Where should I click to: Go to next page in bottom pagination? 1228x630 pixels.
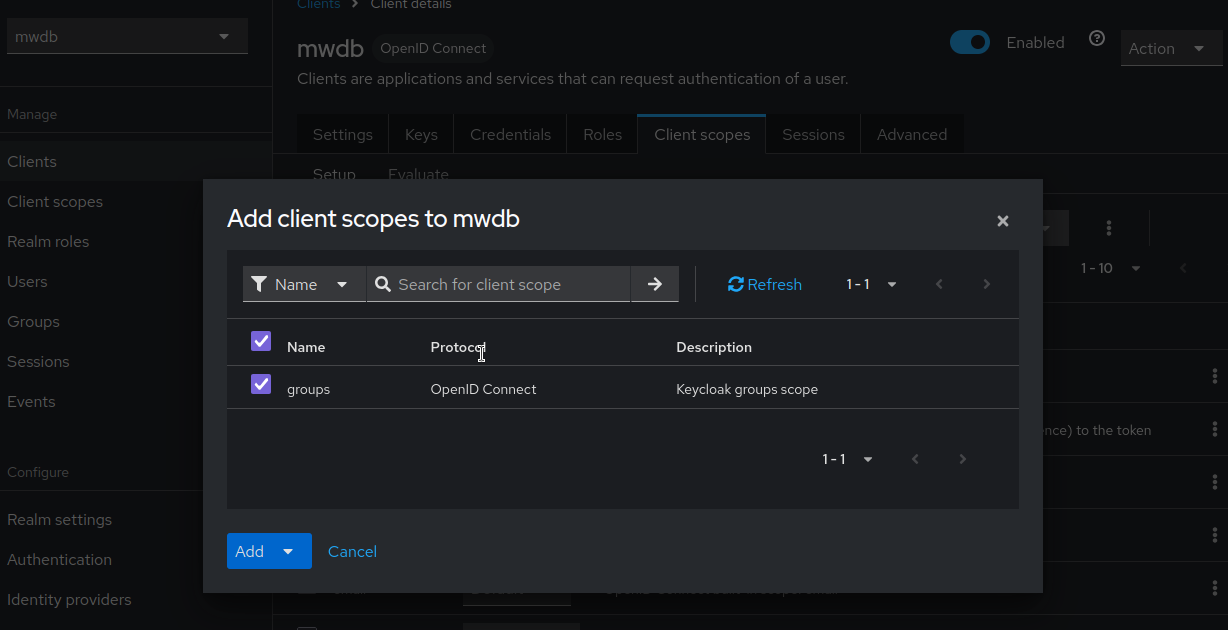pyautogui.click(x=963, y=459)
